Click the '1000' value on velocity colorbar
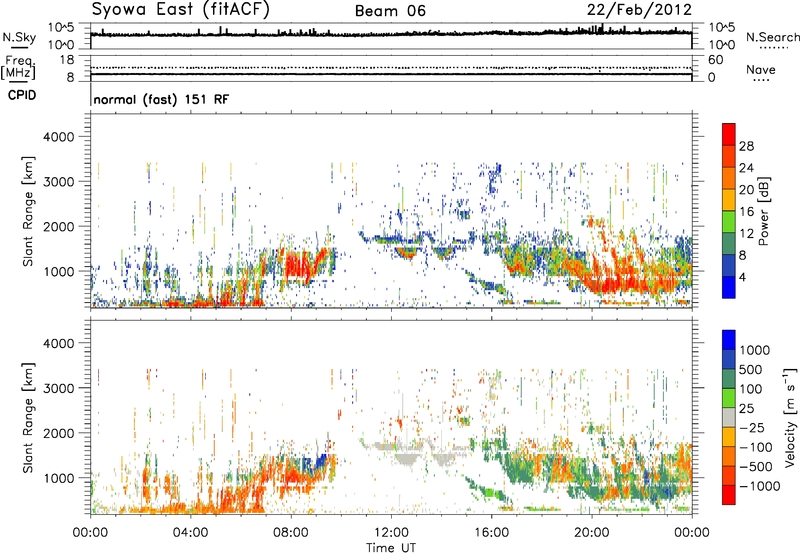 tap(755, 350)
